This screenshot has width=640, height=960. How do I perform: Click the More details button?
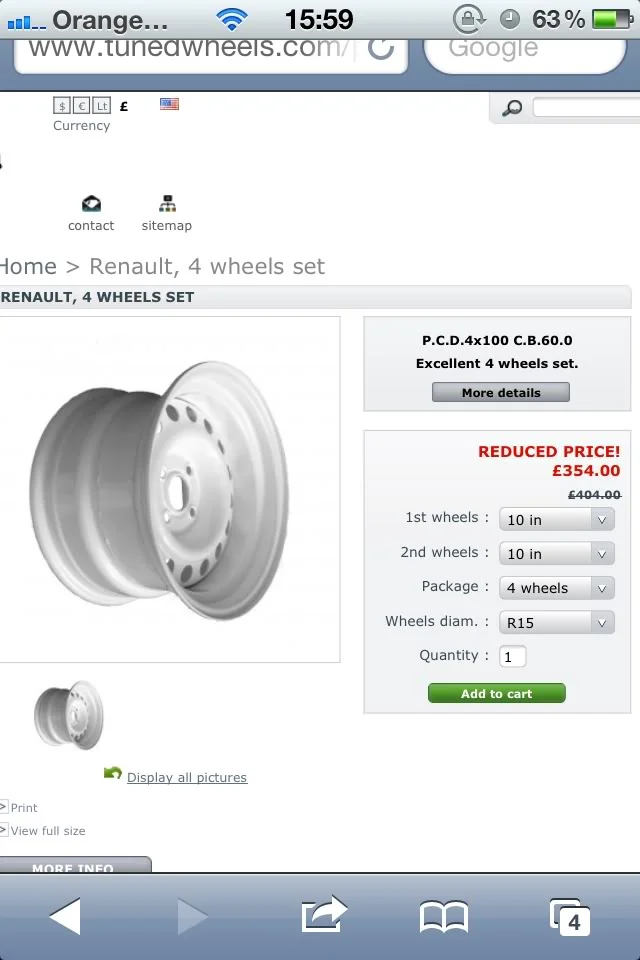tap(501, 392)
